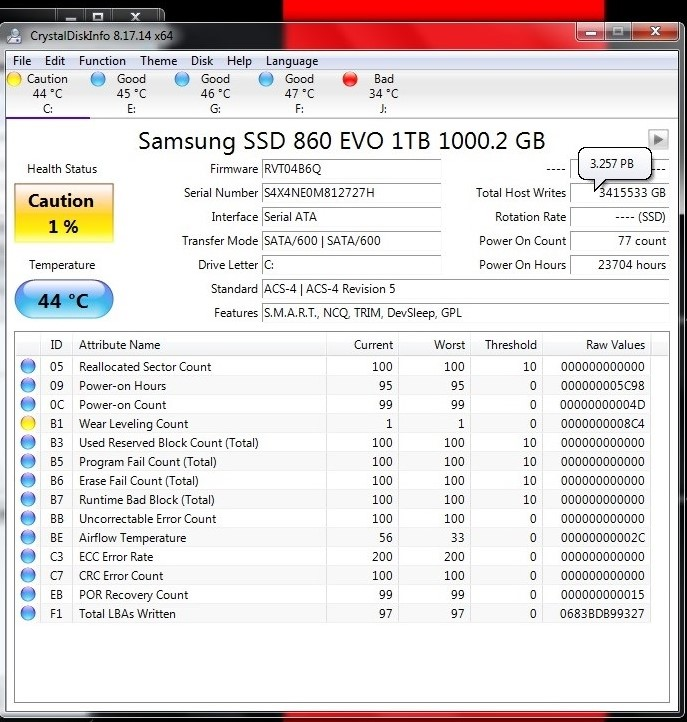This screenshot has width=687, height=722.
Task: Click the Raw Values column header
Action: pyautogui.click(x=597, y=344)
